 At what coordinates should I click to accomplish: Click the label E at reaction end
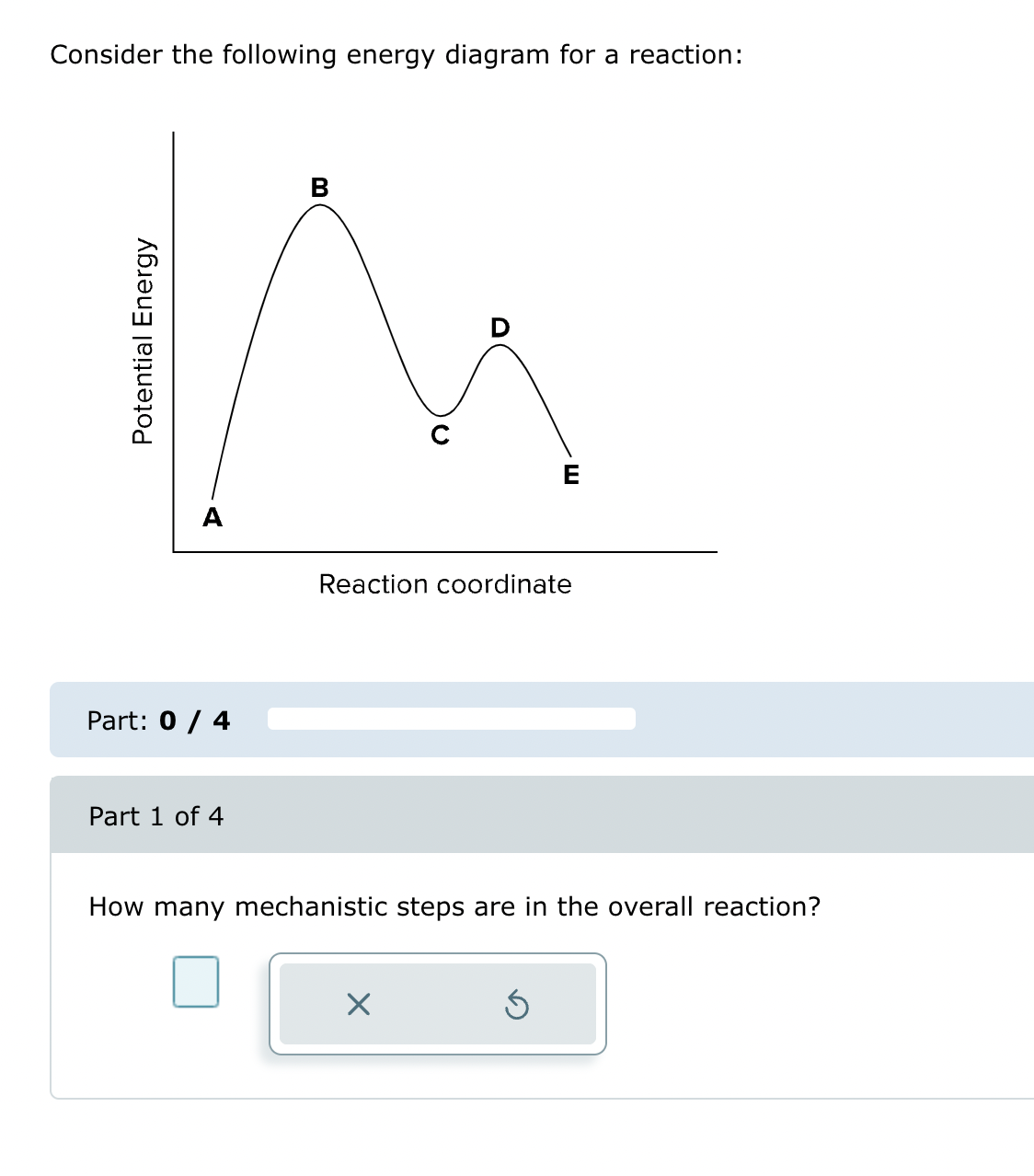pyautogui.click(x=570, y=477)
